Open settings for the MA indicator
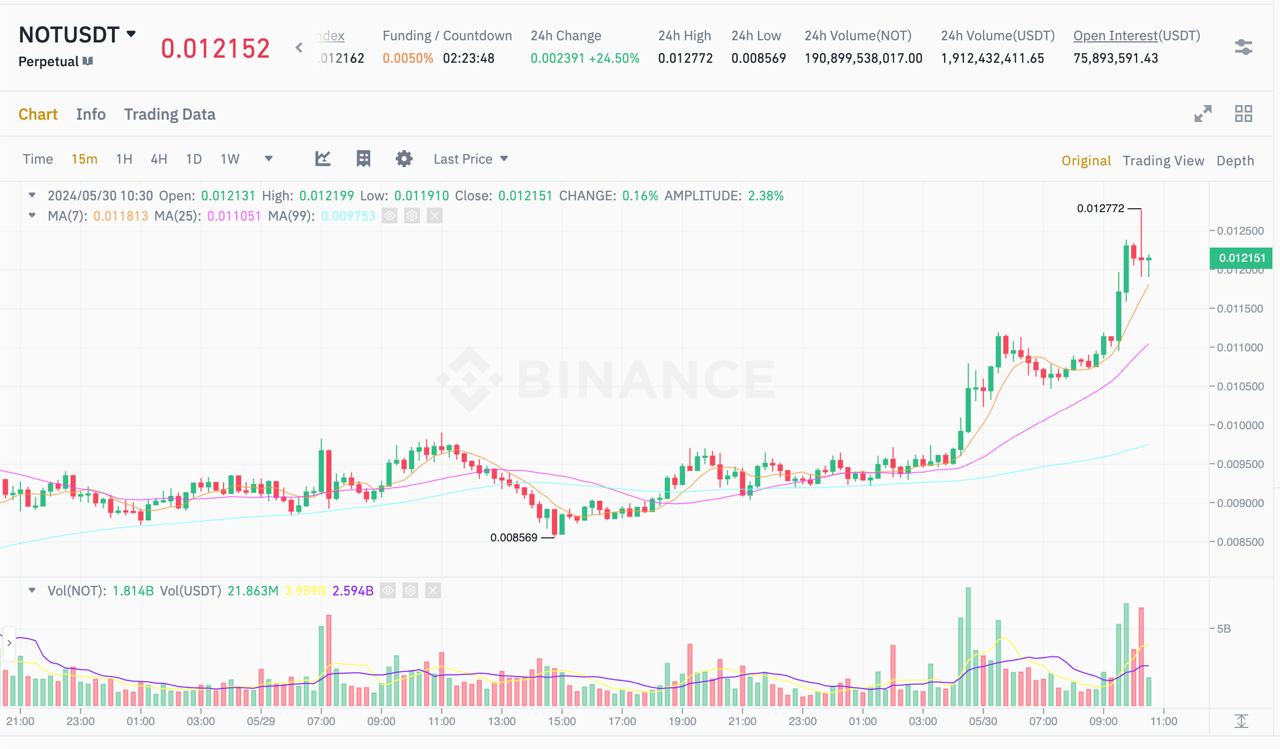This screenshot has width=1280, height=749. coord(412,215)
